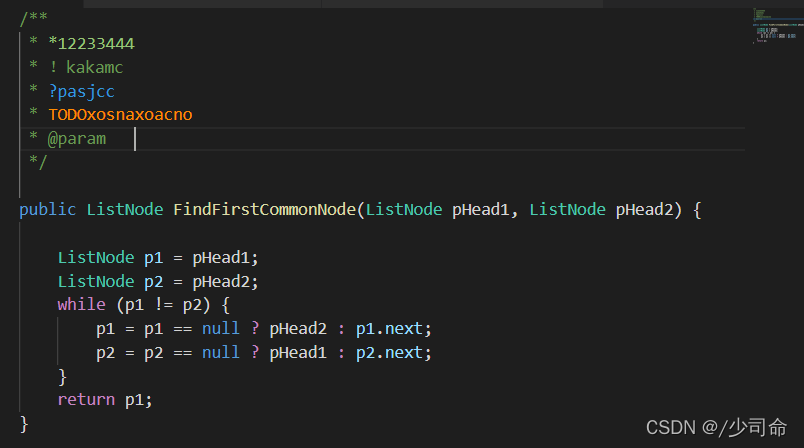Click the 'while' keyword
Screen dimensions: 804x448
point(81,305)
